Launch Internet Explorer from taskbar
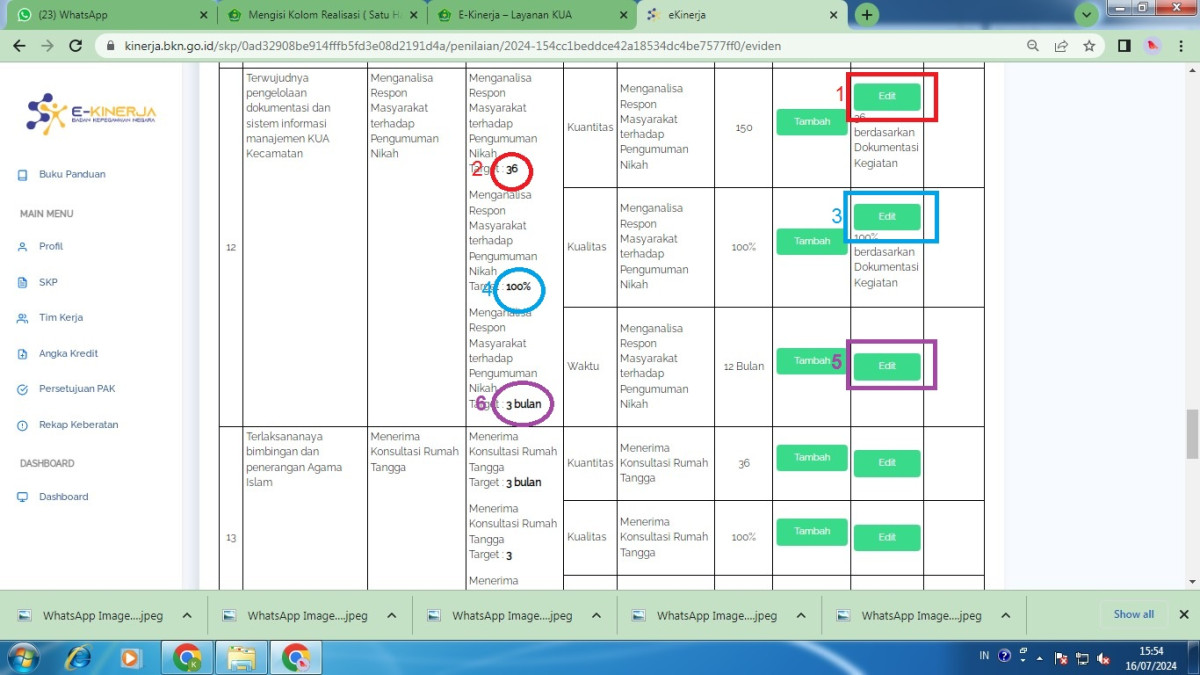Viewport: 1200px width, 675px height. tap(77, 658)
